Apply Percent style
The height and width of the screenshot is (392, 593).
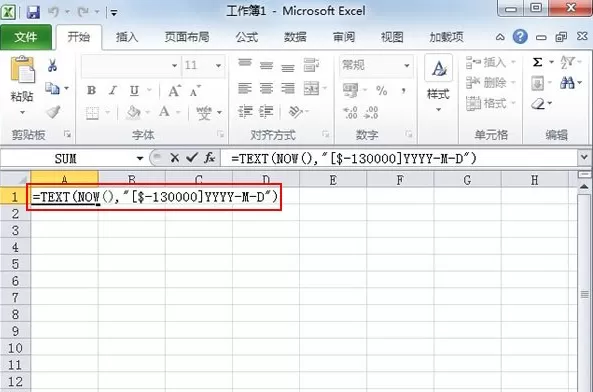click(x=382, y=91)
